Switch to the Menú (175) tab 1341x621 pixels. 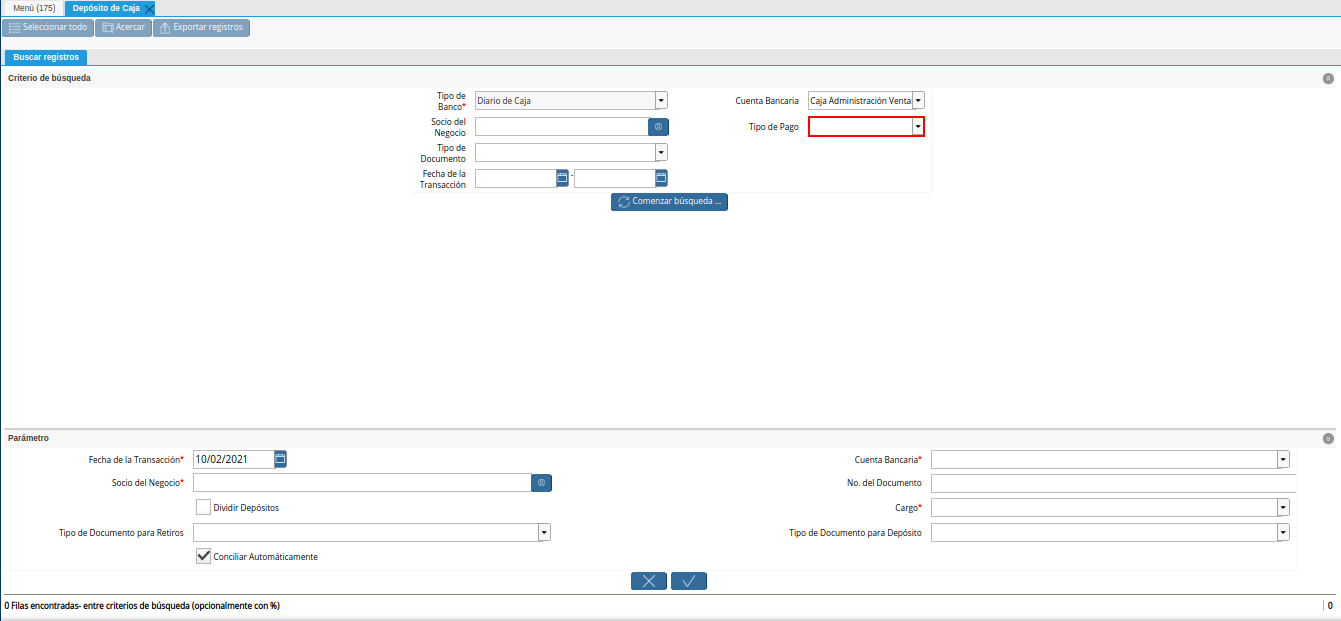pos(34,8)
